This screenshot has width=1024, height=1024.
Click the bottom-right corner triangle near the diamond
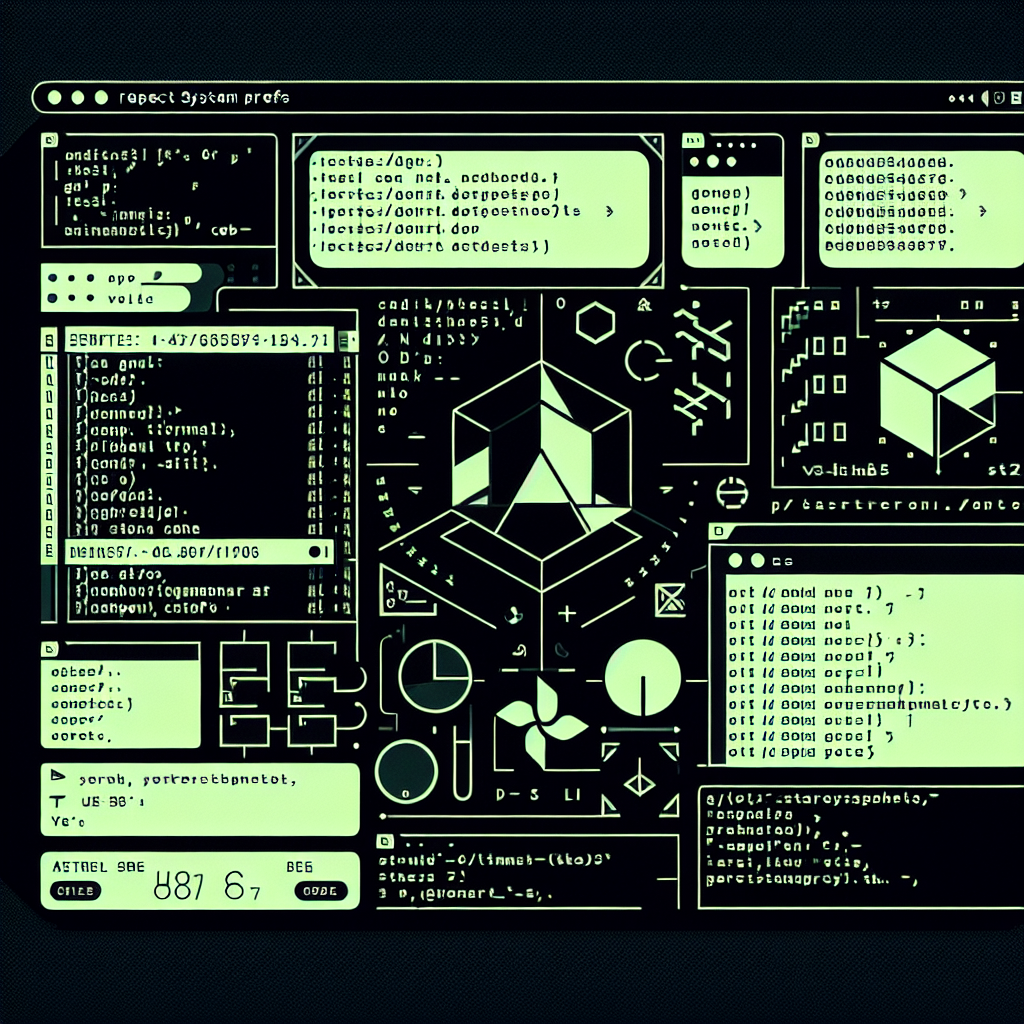669,806
